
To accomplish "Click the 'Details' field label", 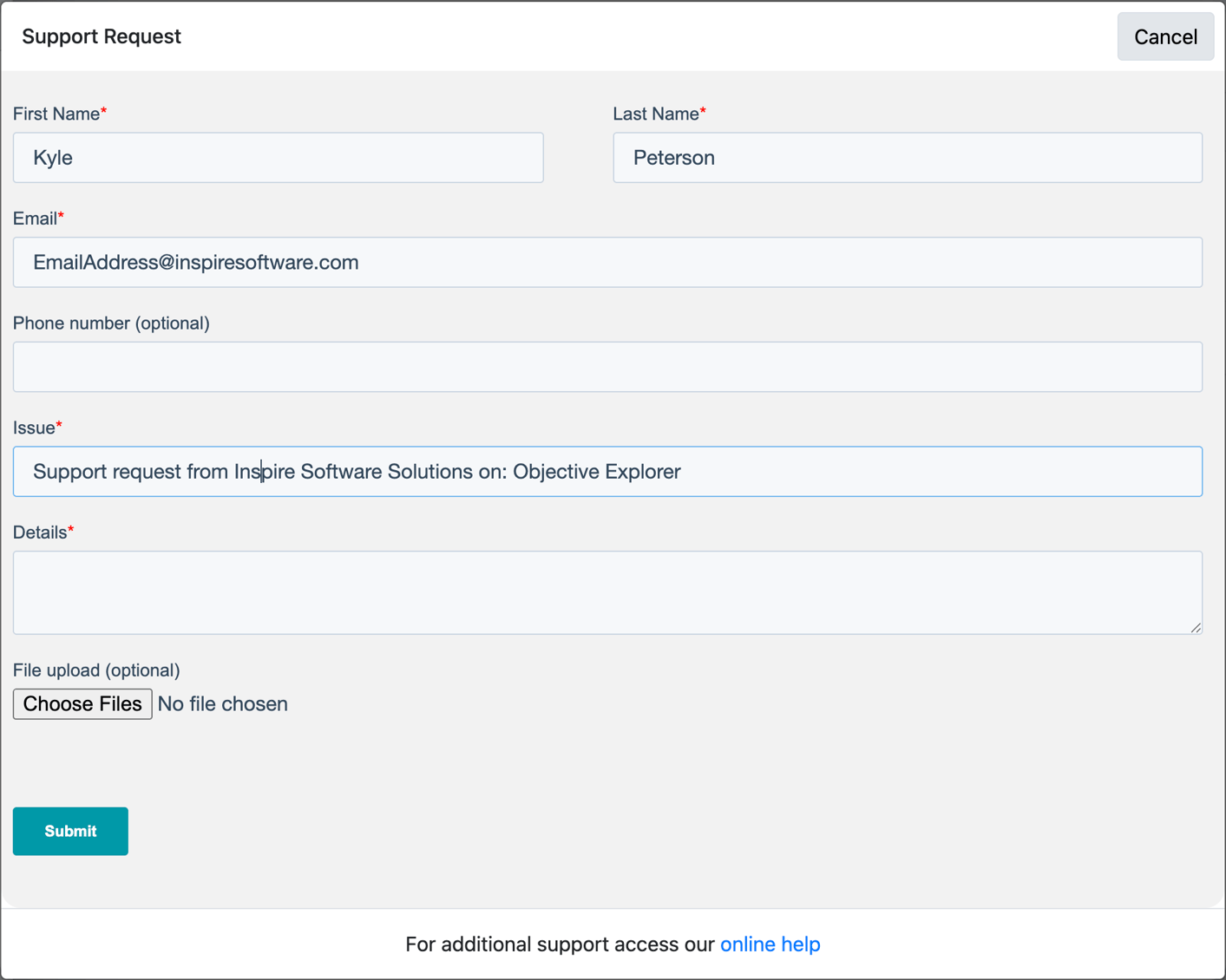I will [x=43, y=532].
